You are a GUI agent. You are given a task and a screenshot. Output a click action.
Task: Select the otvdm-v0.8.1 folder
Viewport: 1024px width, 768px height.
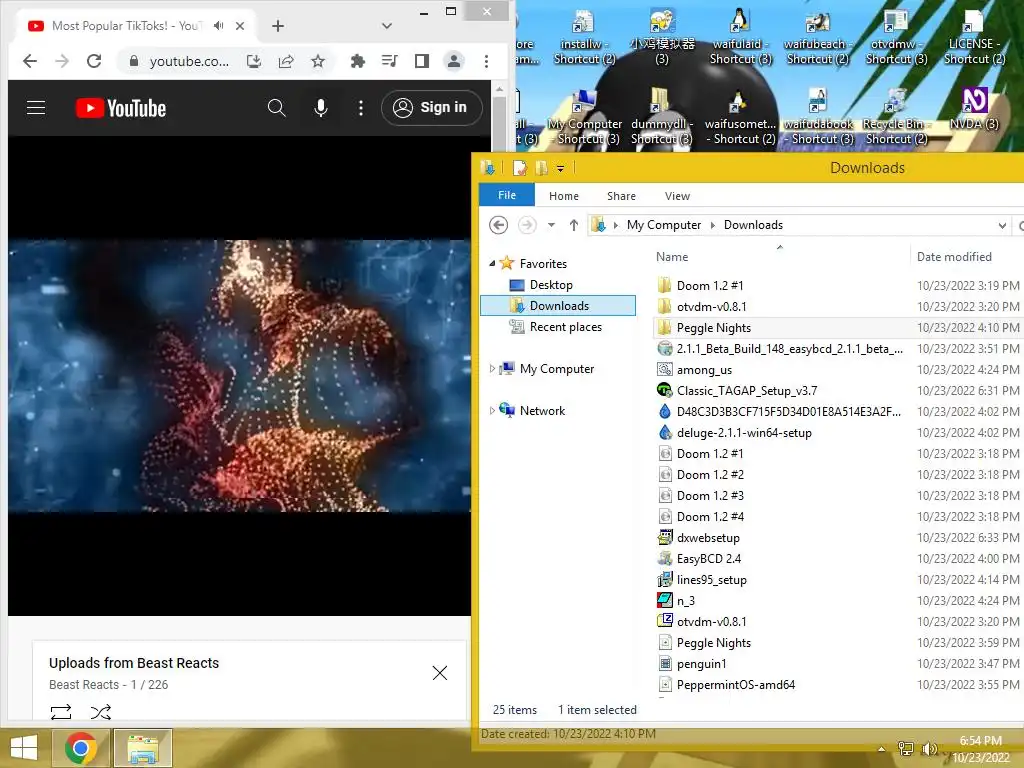(x=711, y=306)
